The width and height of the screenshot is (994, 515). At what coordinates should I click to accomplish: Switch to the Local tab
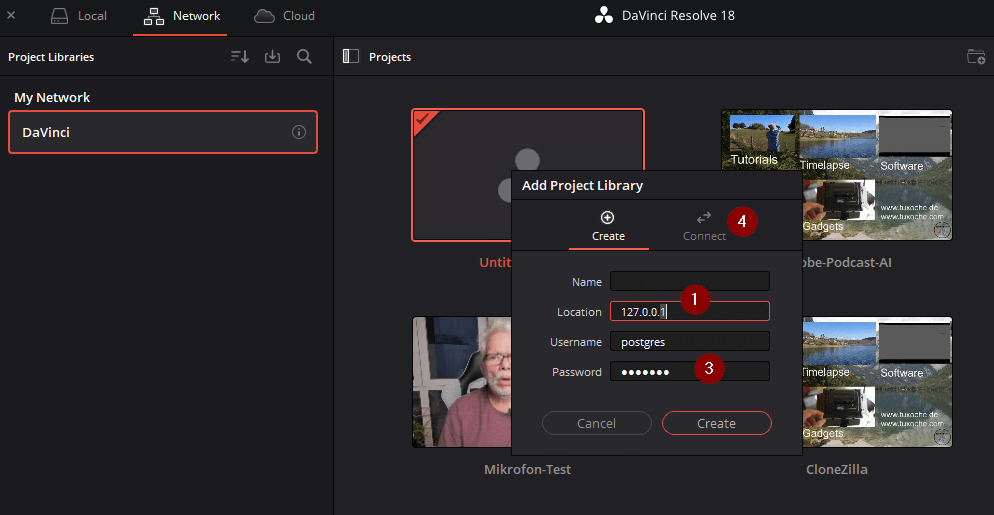point(79,16)
